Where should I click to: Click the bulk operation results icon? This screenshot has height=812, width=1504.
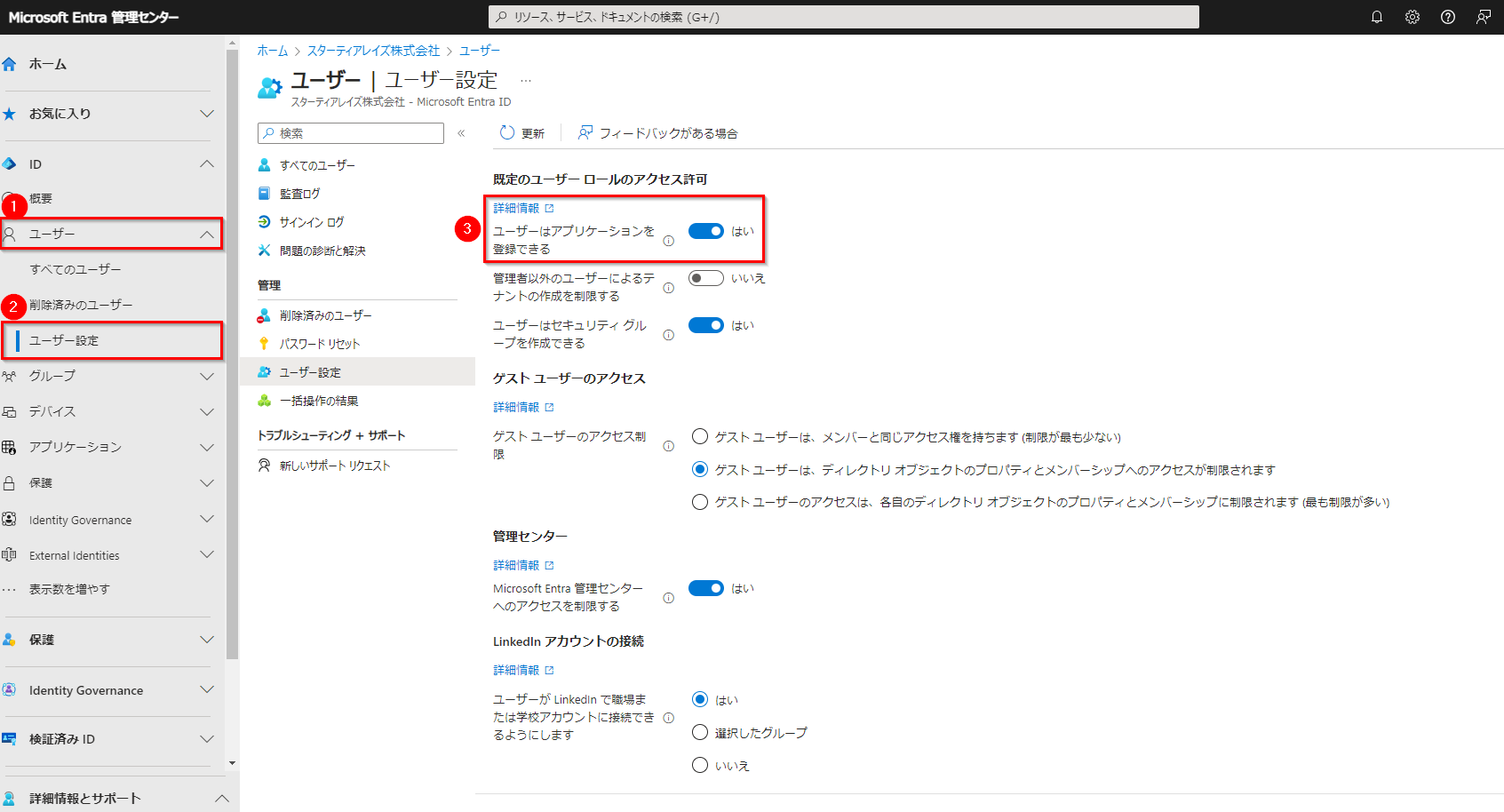264,401
